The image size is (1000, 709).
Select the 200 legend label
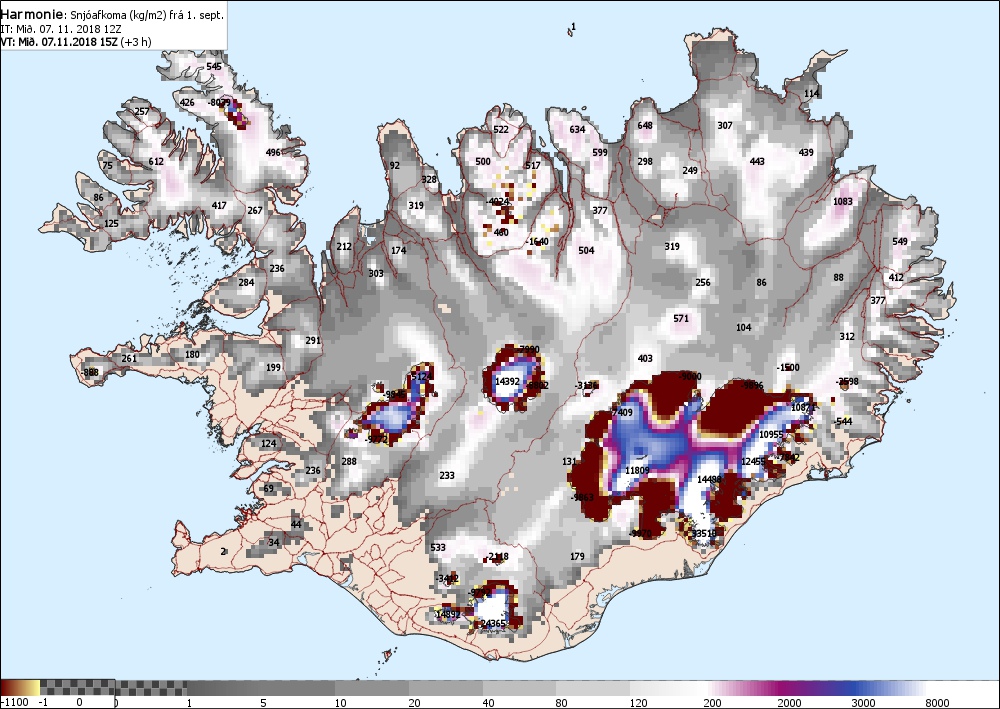point(713,703)
